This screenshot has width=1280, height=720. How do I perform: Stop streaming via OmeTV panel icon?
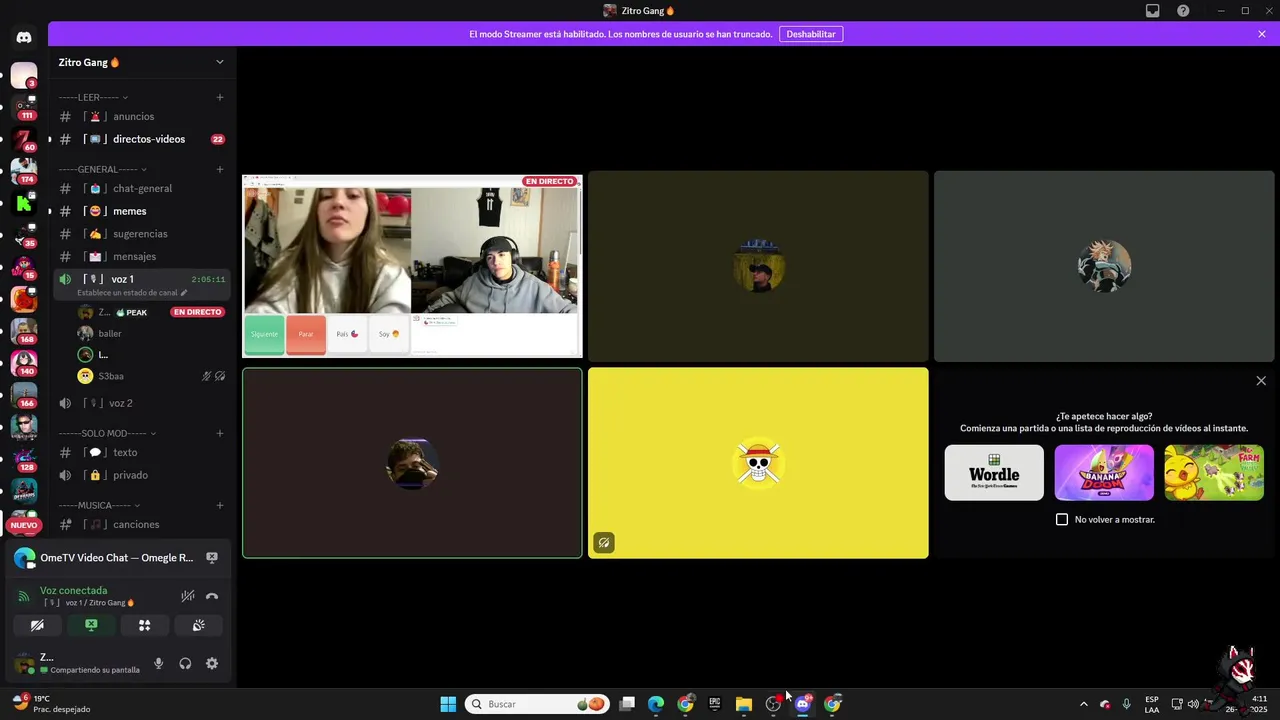(x=212, y=558)
